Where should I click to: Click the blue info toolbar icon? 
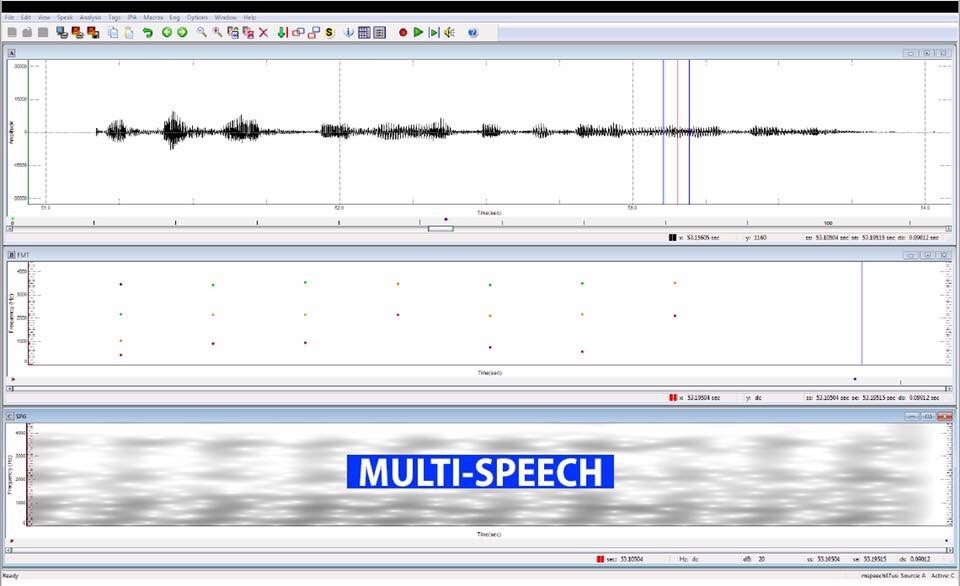349,32
